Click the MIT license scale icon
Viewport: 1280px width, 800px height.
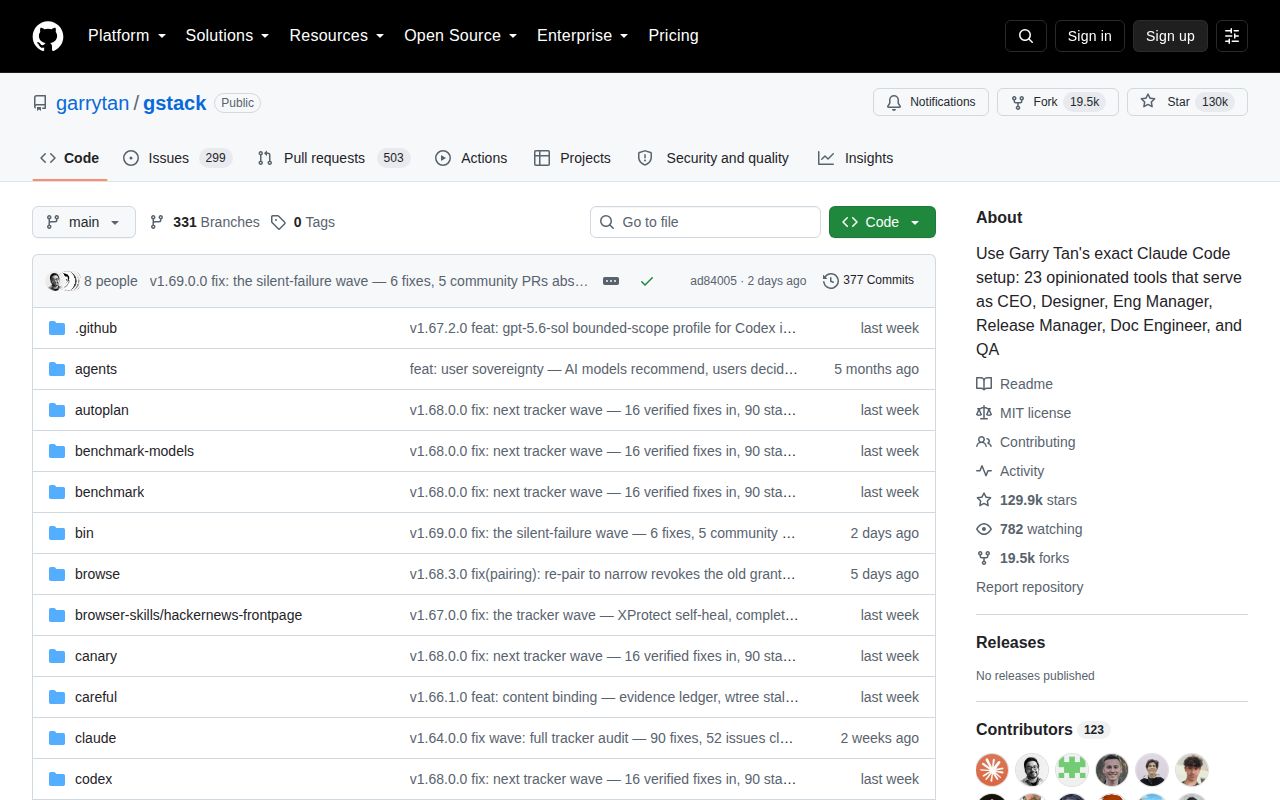pos(984,413)
